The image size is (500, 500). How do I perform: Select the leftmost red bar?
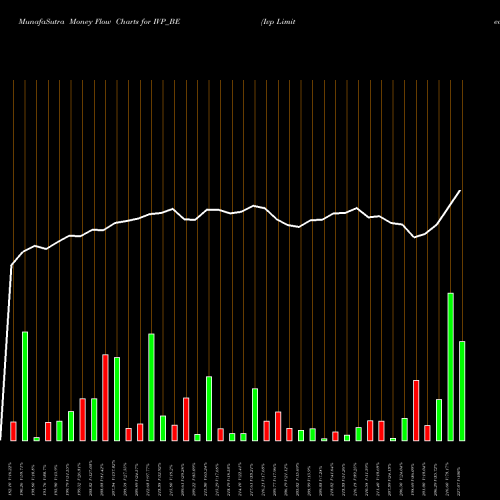(13, 431)
